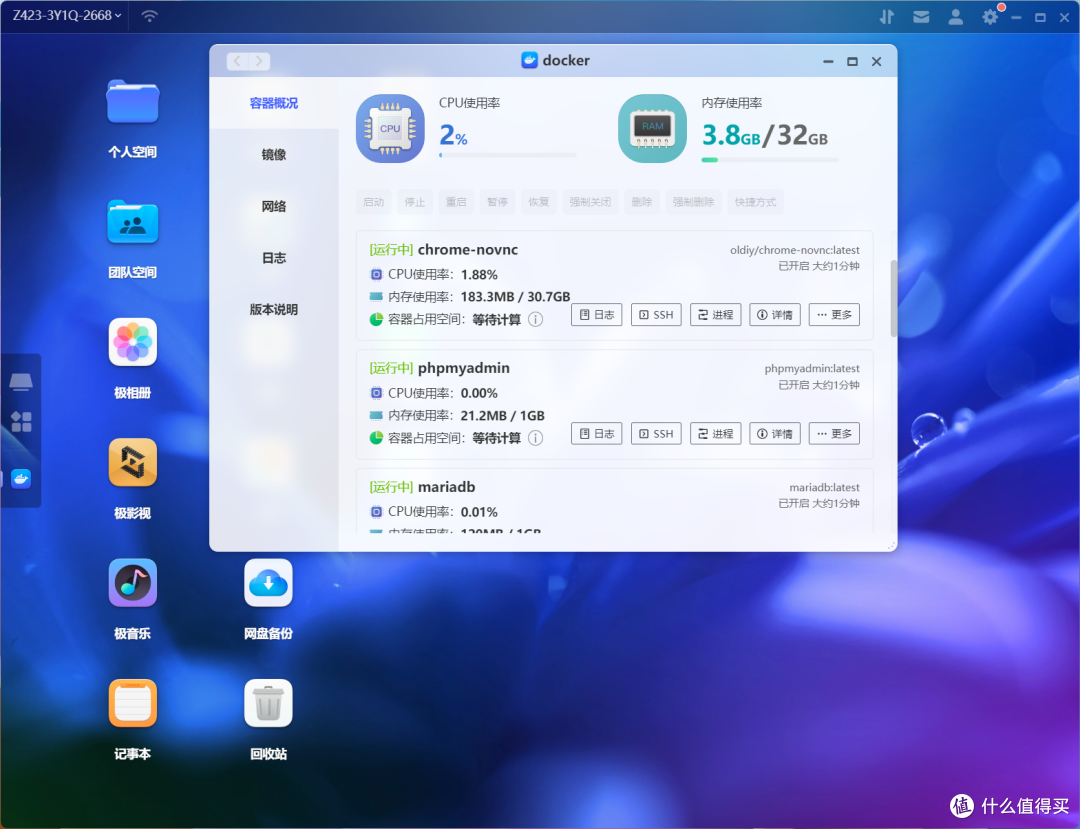The image size is (1080, 829).
Task: Switch to the 镜像 images tab
Action: (274, 155)
